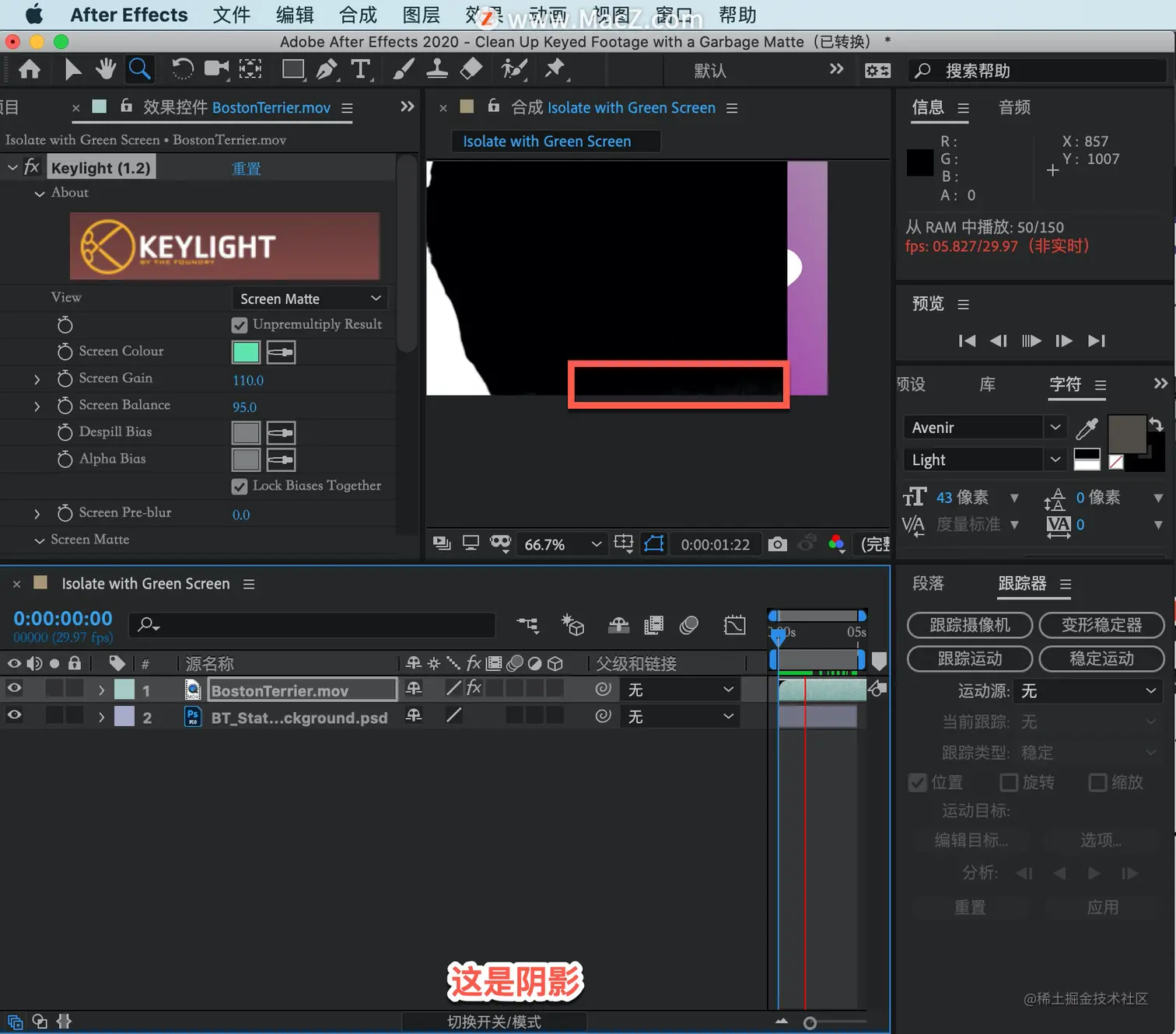Select the Brush tool
This screenshot has height=1034, width=1176.
403,69
